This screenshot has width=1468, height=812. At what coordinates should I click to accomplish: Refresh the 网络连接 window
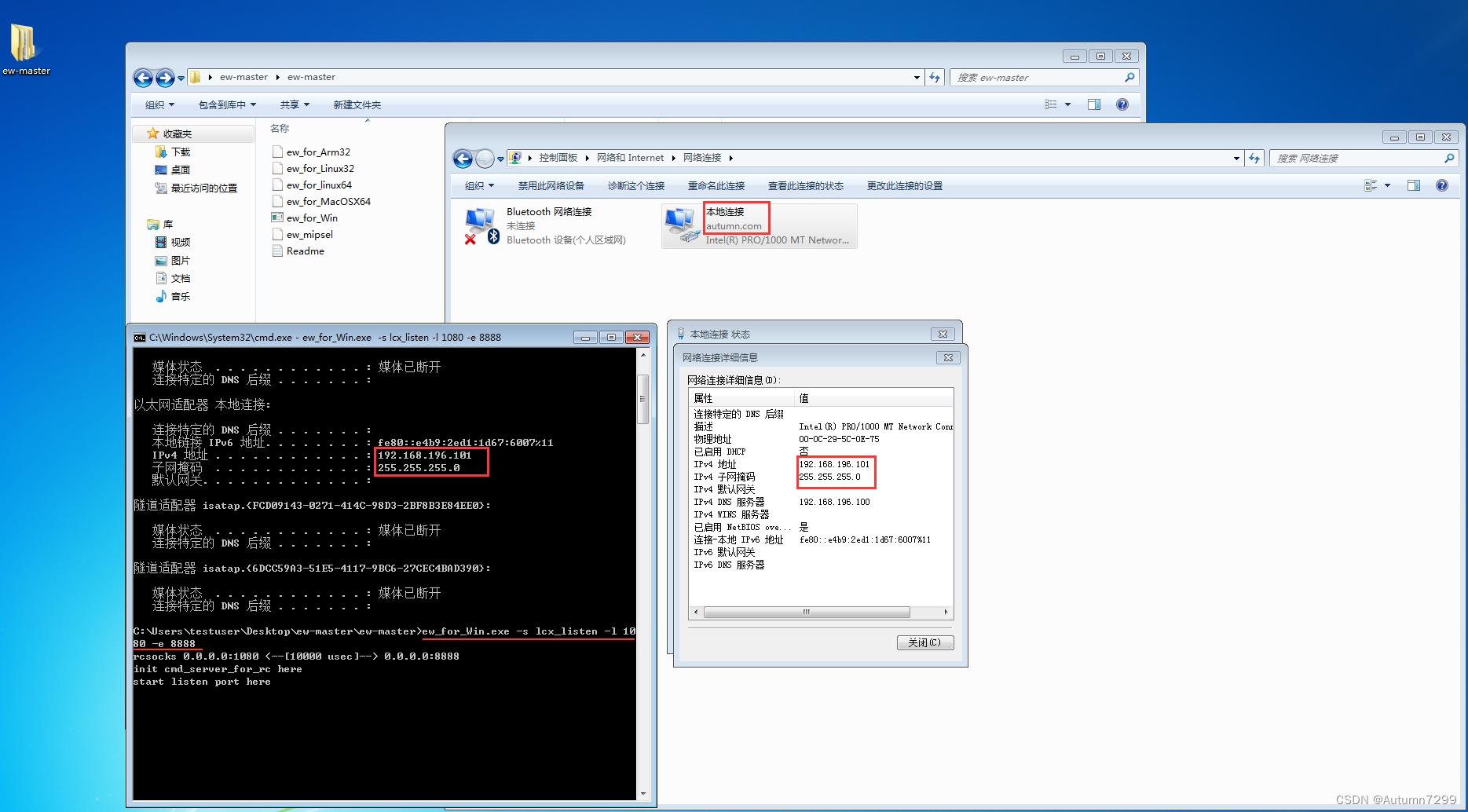click(1254, 158)
